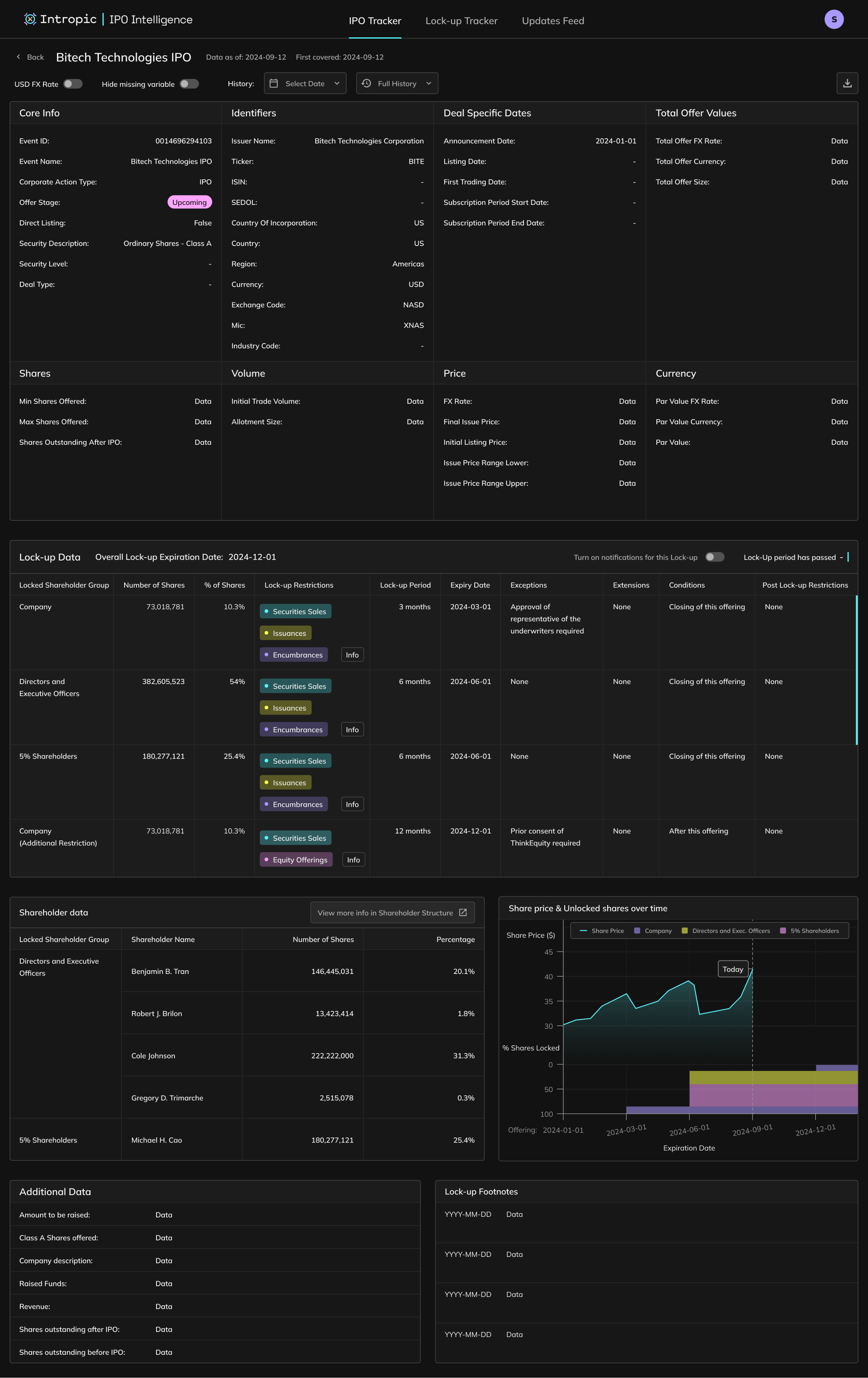This screenshot has height=1378, width=868.
Task: Click Info button in Directors and Executive Officers row
Action: (352, 730)
